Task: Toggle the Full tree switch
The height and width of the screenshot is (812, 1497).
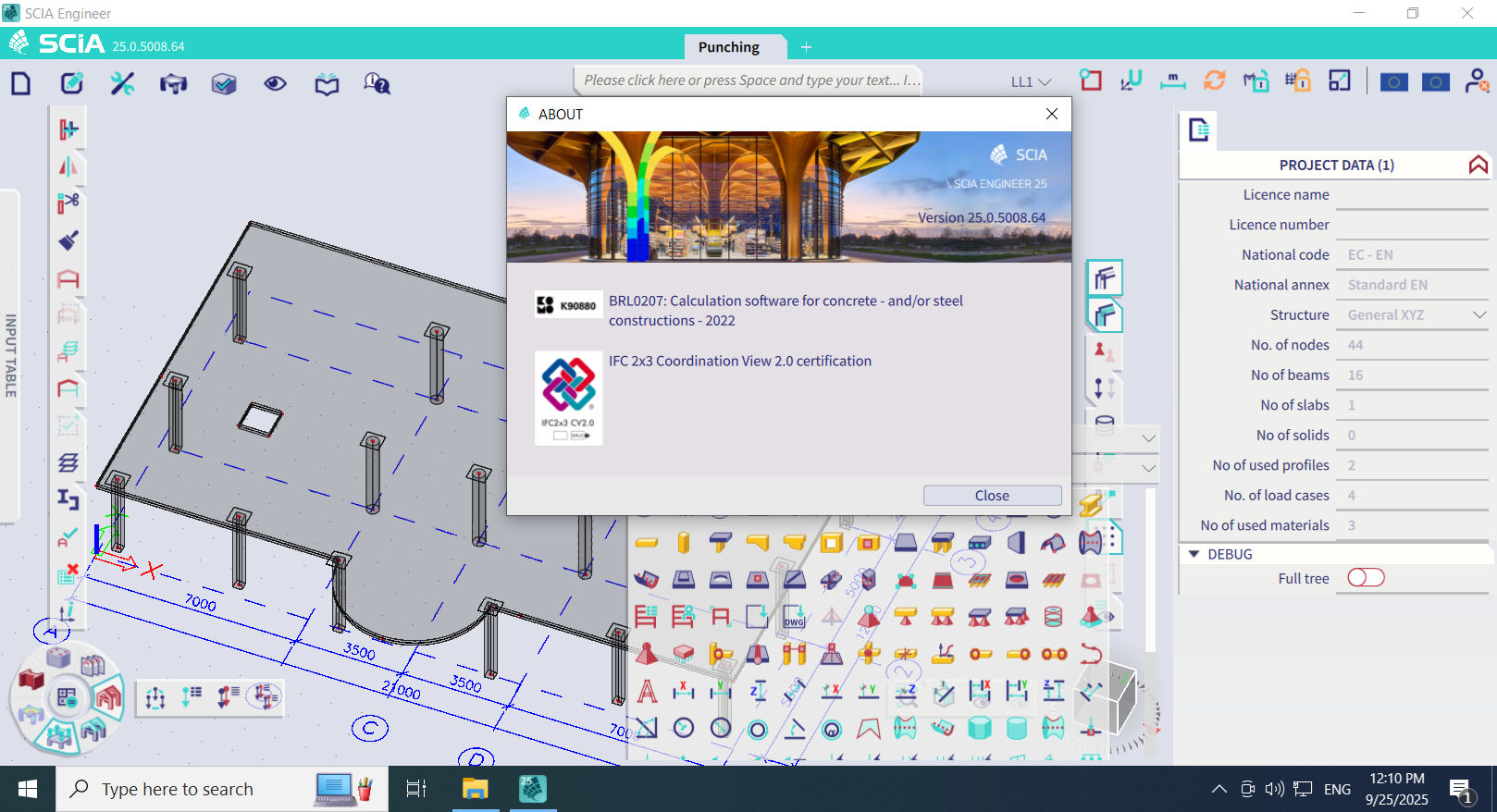Action: tap(1366, 578)
